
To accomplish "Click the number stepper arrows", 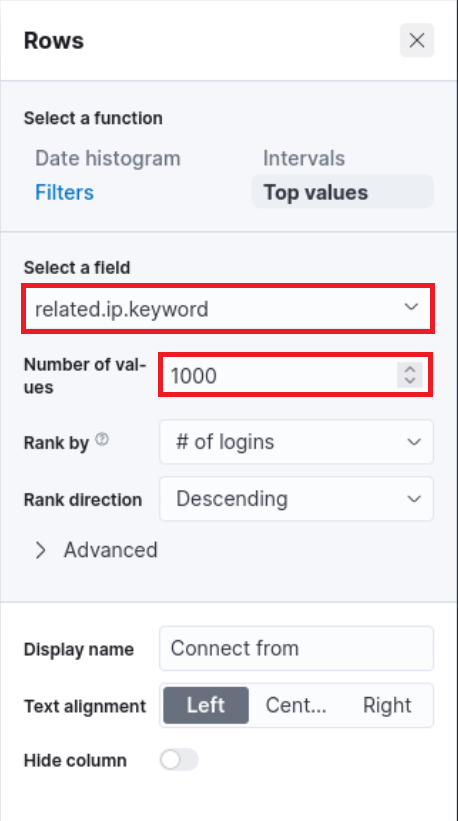I will (410, 375).
